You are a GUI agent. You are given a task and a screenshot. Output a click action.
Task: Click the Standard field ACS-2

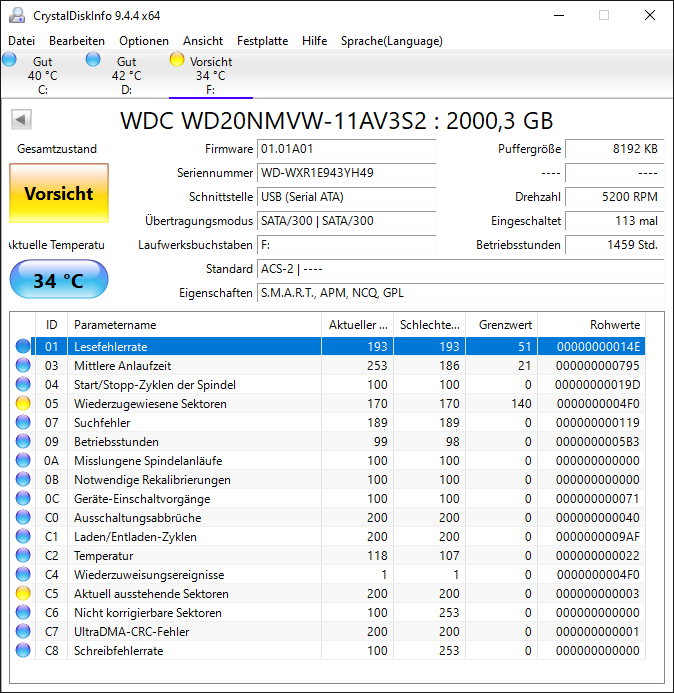click(461, 269)
